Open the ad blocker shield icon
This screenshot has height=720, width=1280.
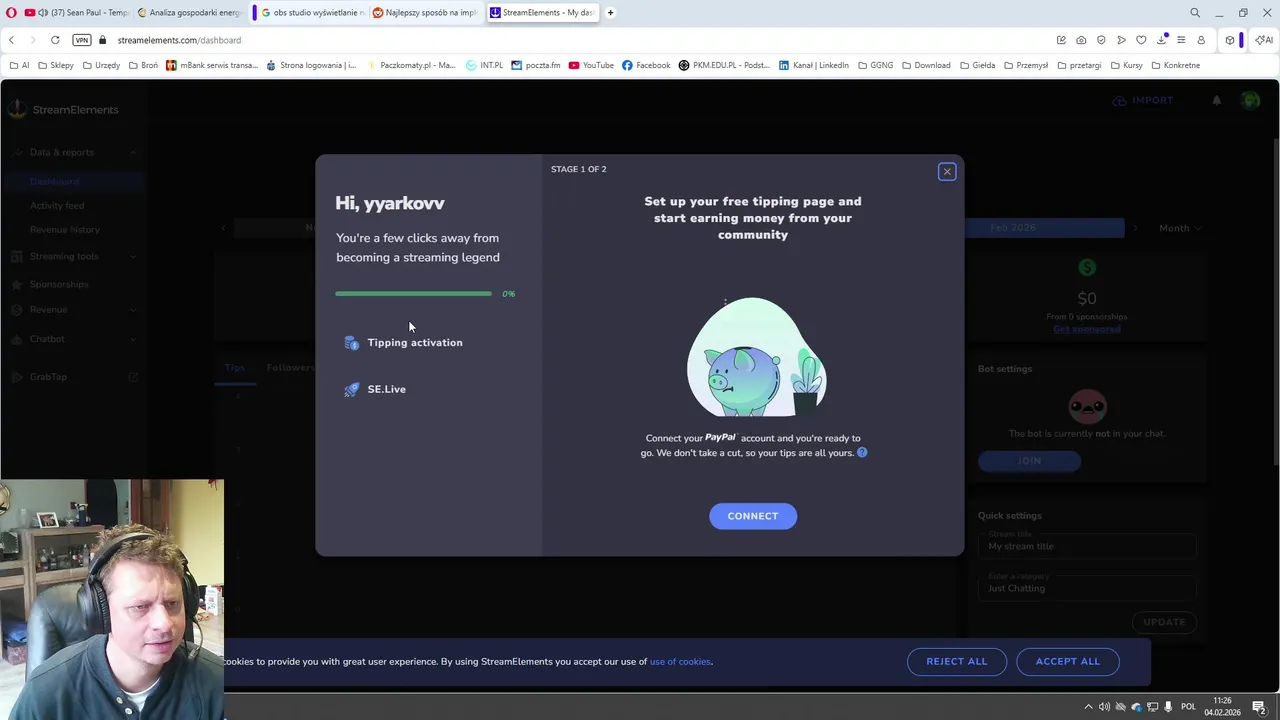pyautogui.click(x=1101, y=40)
